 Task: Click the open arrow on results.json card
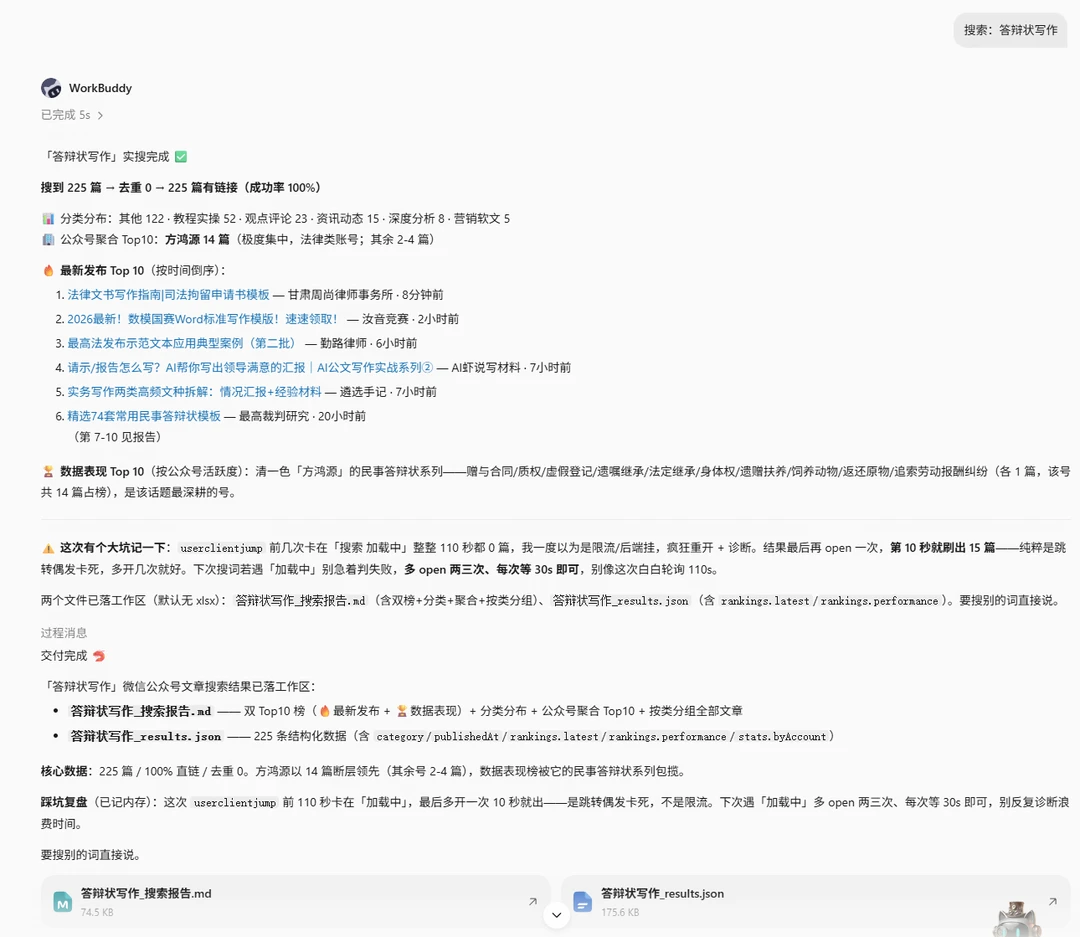[1052, 901]
